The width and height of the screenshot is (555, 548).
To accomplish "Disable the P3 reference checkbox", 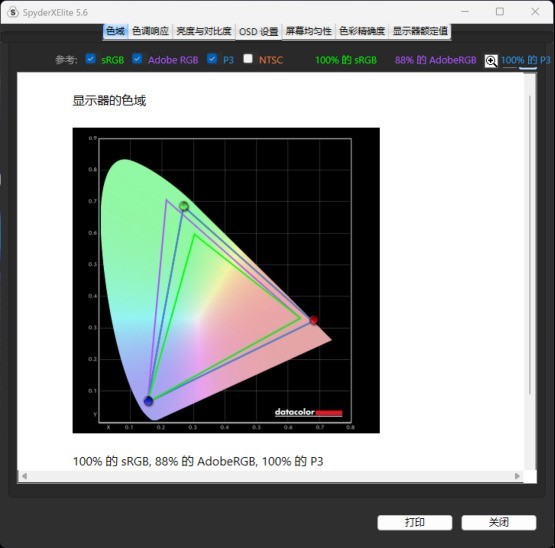I will [x=212, y=59].
